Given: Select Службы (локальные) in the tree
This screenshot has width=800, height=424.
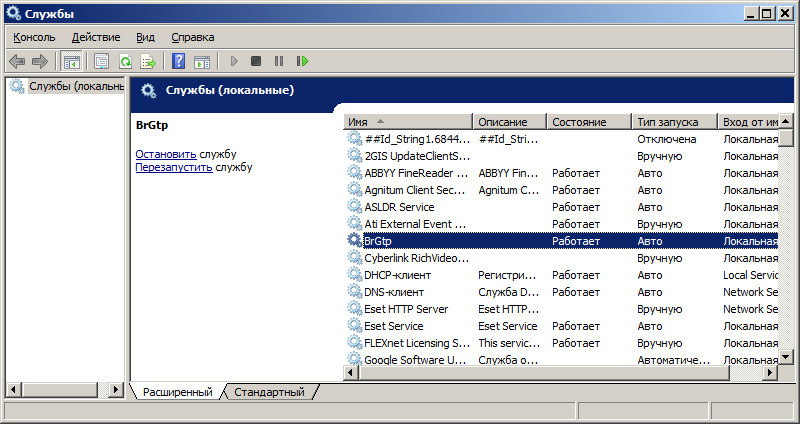Looking at the screenshot, I should pyautogui.click(x=67, y=86).
